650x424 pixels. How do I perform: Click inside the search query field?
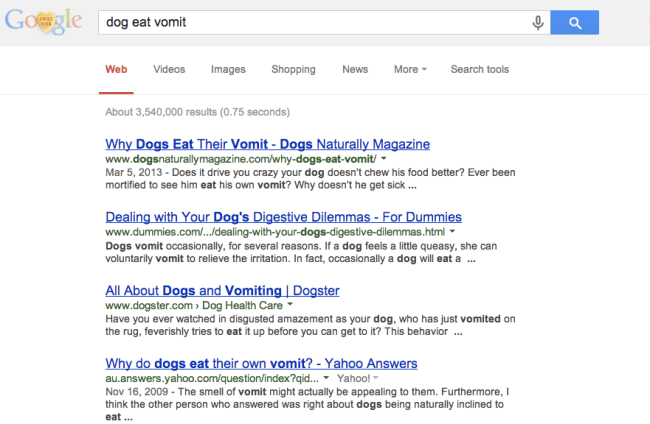(310, 22)
